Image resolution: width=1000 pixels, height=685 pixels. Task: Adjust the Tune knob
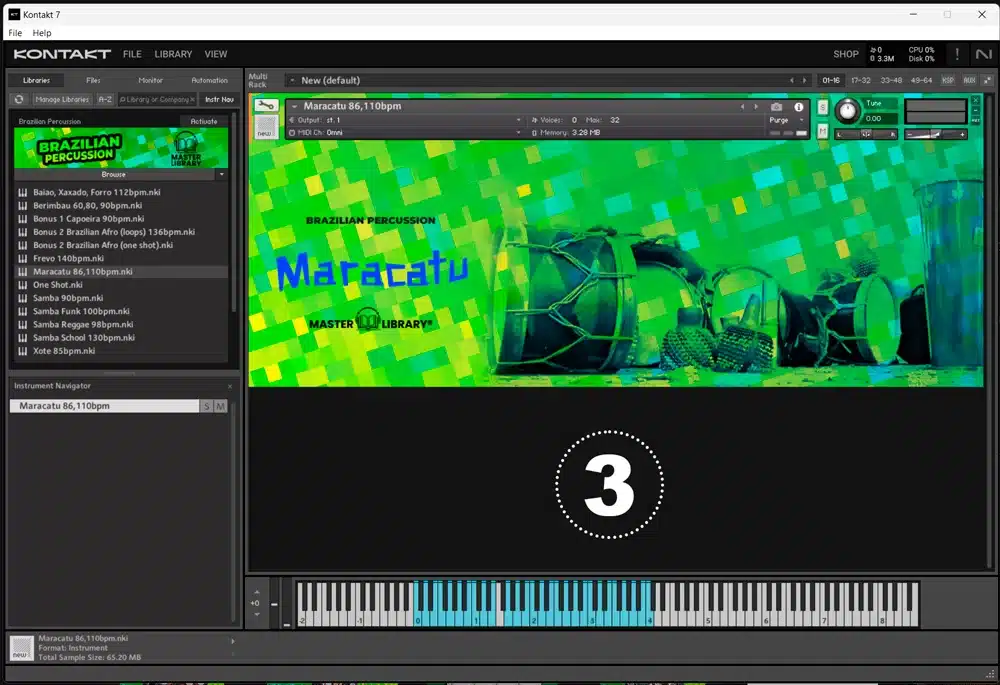point(847,112)
